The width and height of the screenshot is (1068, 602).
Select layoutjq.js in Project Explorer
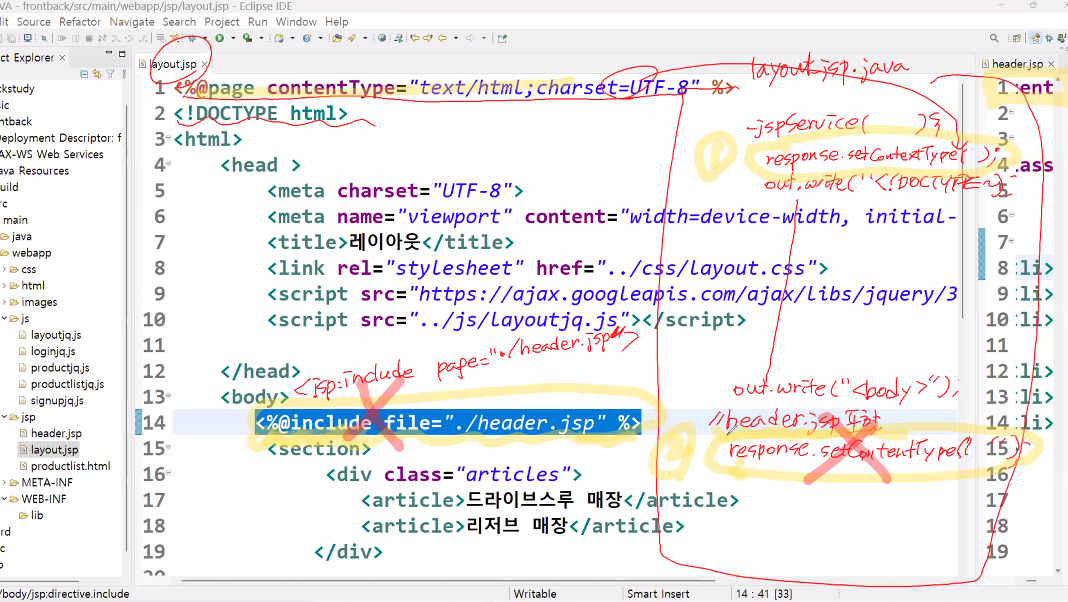(x=55, y=335)
